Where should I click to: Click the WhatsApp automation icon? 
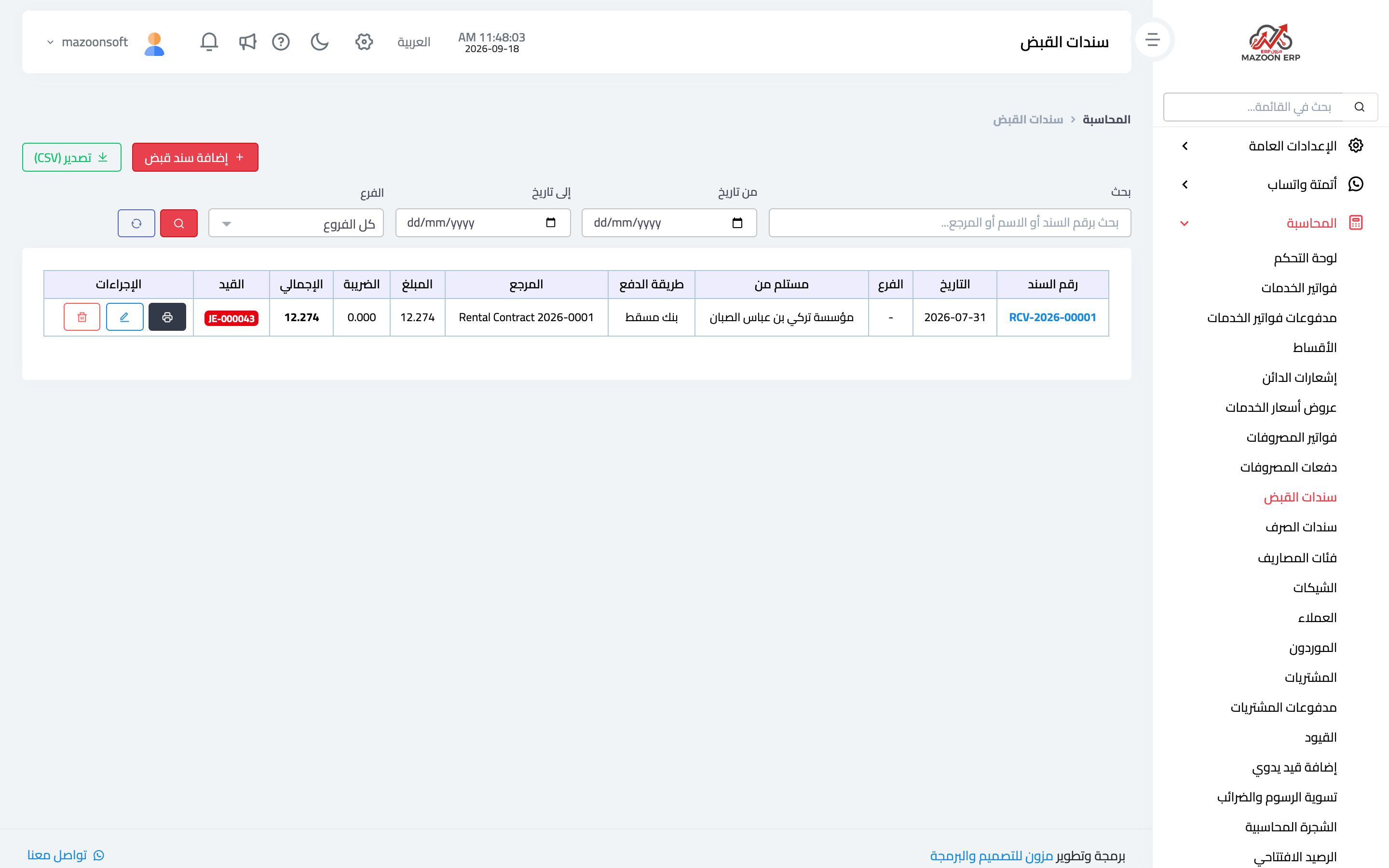[x=1356, y=184]
